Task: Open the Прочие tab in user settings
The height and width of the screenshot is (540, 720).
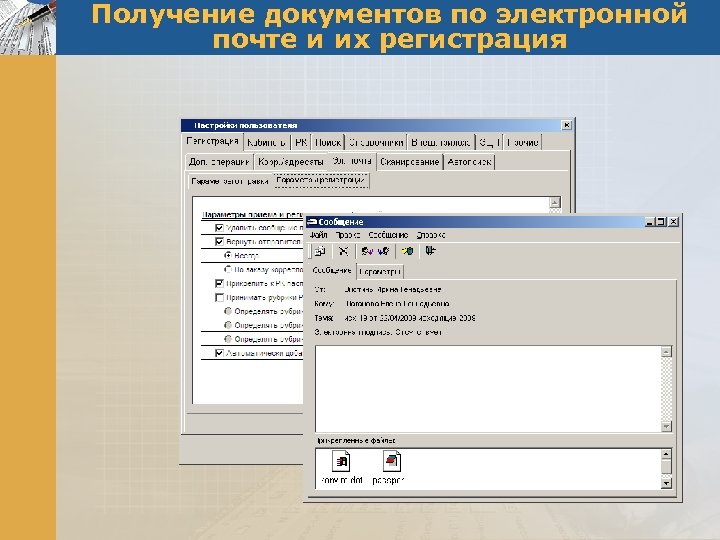Action: [523, 142]
